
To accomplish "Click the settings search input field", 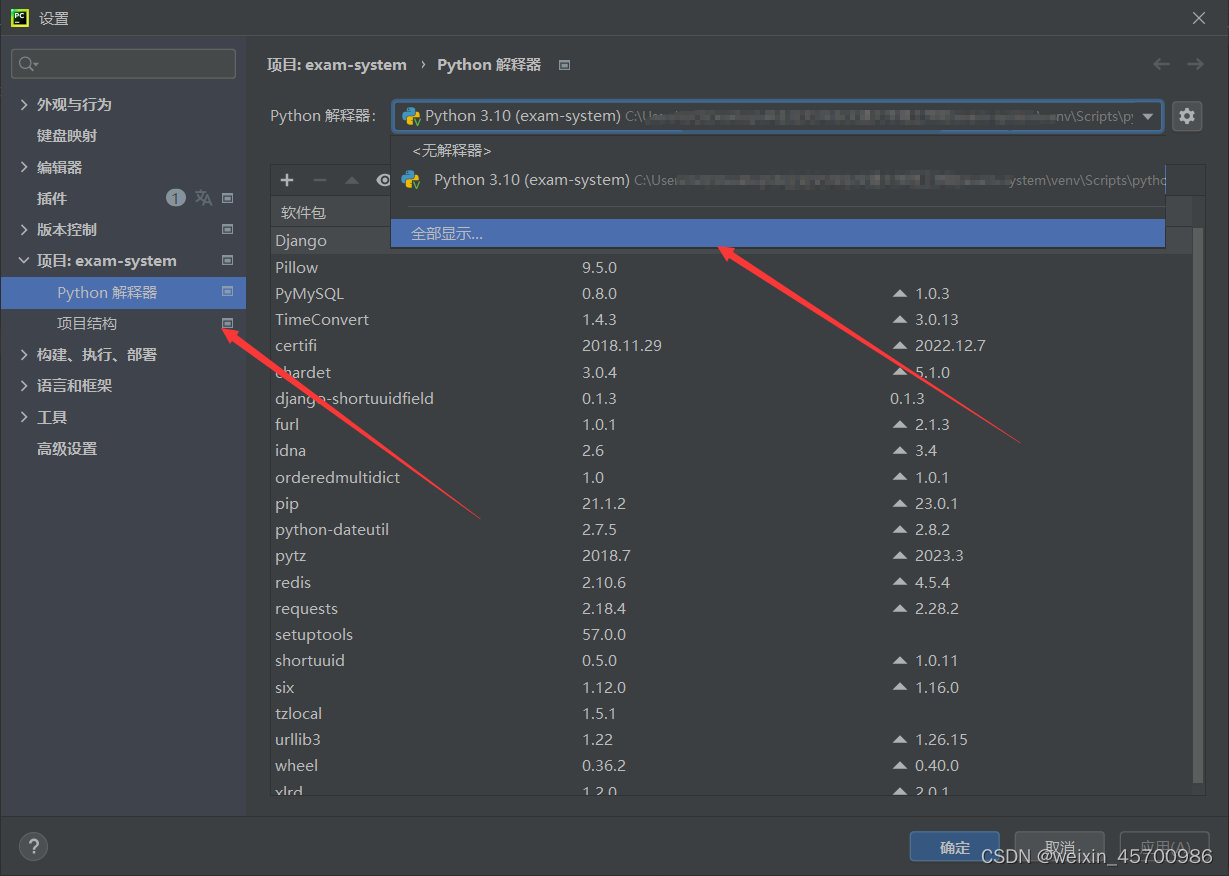I will point(123,64).
